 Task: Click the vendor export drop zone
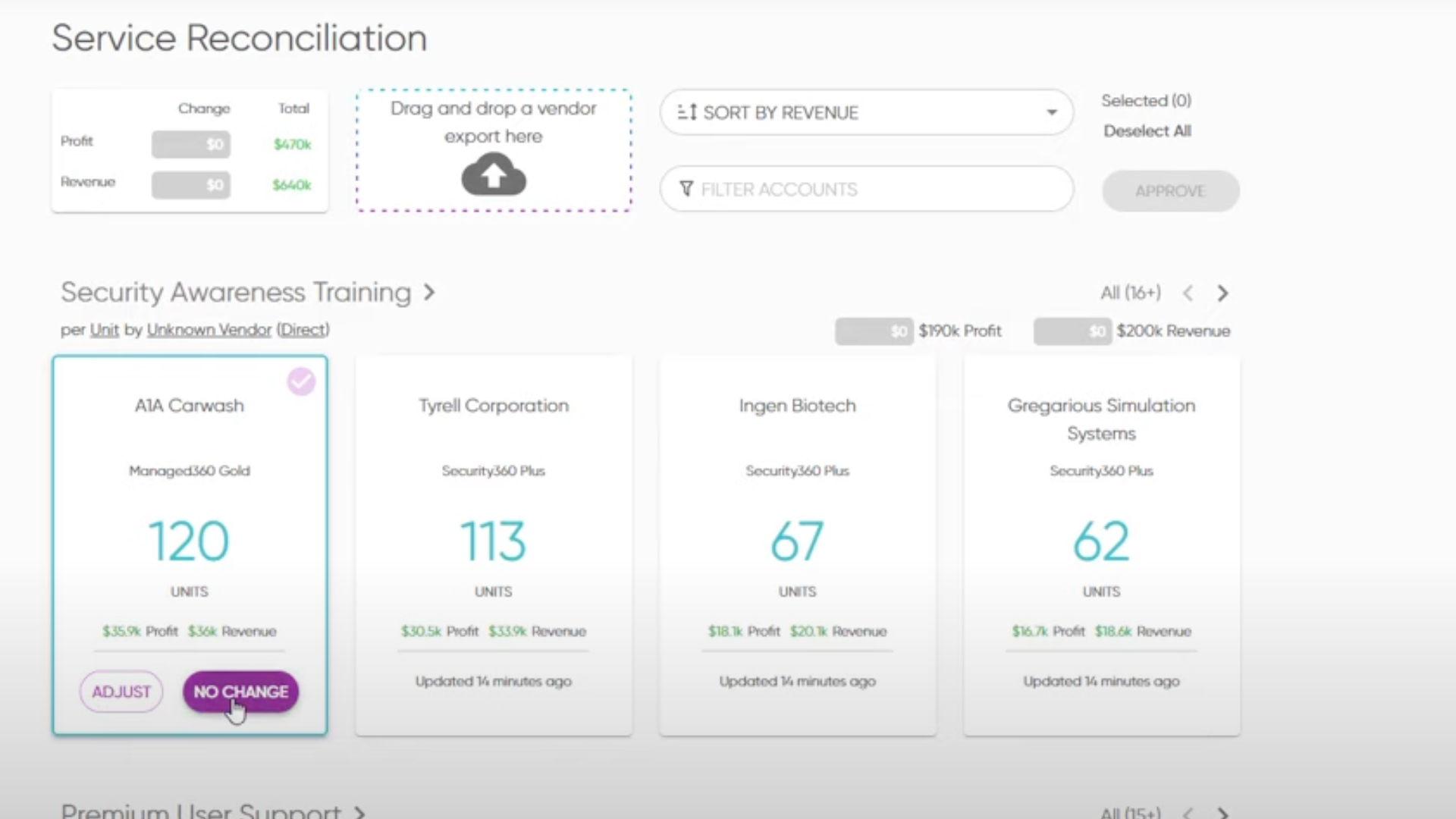(x=494, y=150)
